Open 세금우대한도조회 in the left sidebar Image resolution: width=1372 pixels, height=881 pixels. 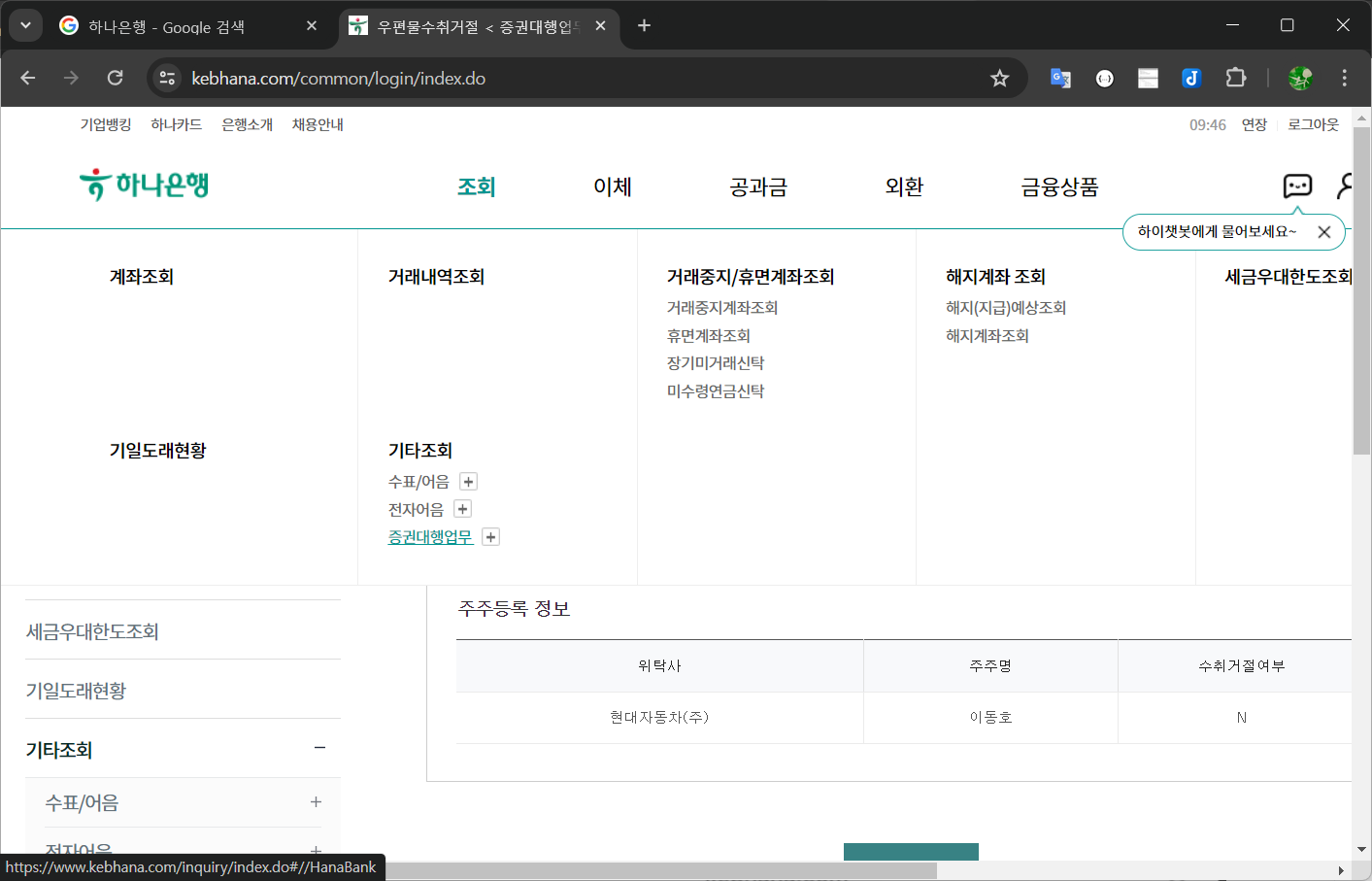(x=92, y=631)
